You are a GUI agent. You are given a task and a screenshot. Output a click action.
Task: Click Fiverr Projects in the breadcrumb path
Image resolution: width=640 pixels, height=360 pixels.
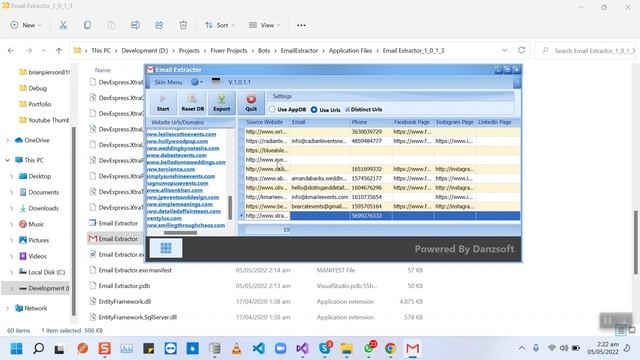[229, 51]
